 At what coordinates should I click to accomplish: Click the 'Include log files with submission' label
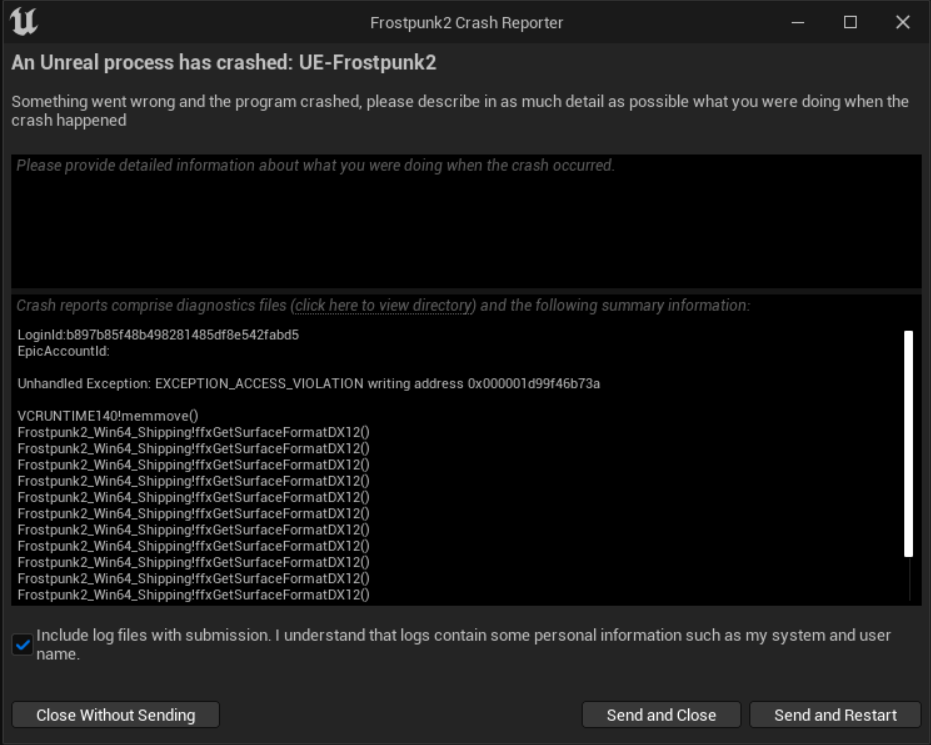click(463, 645)
